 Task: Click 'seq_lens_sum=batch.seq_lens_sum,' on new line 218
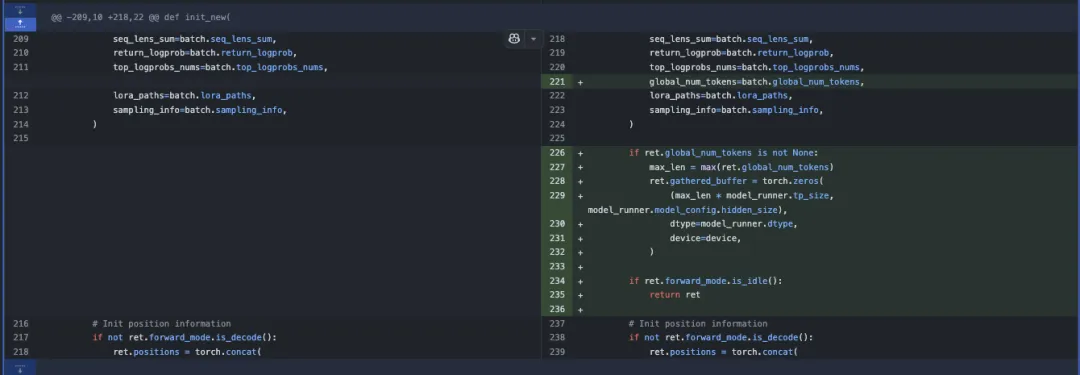731,39
